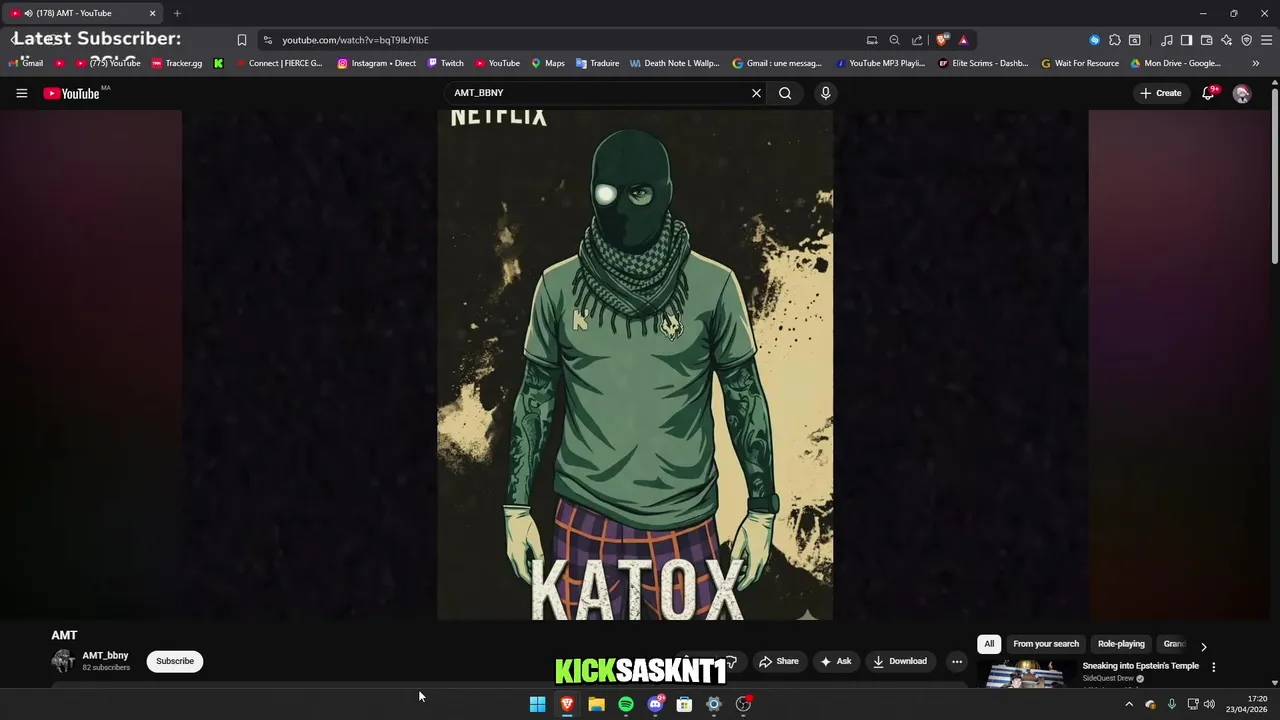Go to the YouTube home logo
1280x720 pixels.
71,93
